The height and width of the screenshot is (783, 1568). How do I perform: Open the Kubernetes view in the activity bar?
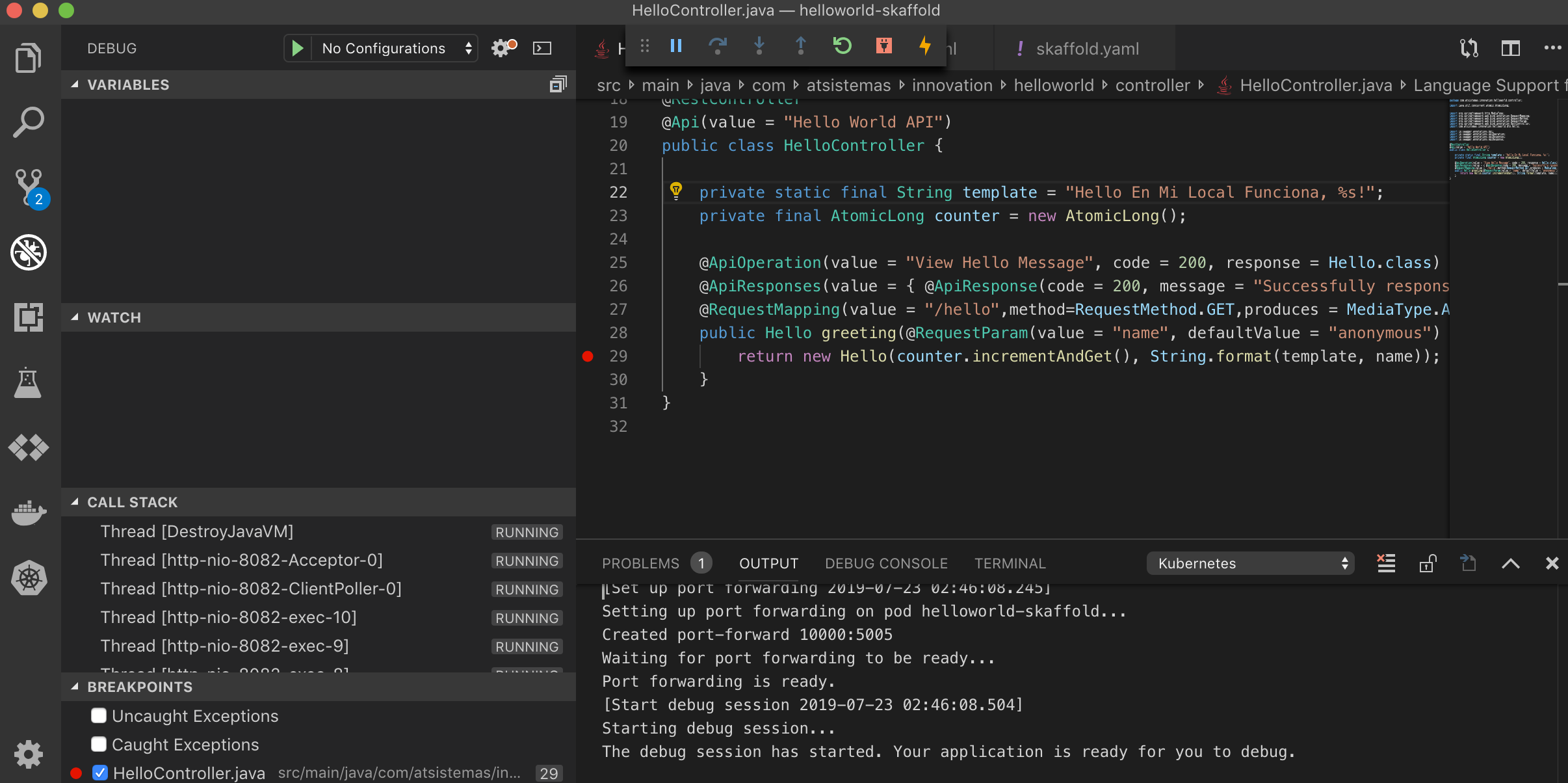[x=29, y=577]
